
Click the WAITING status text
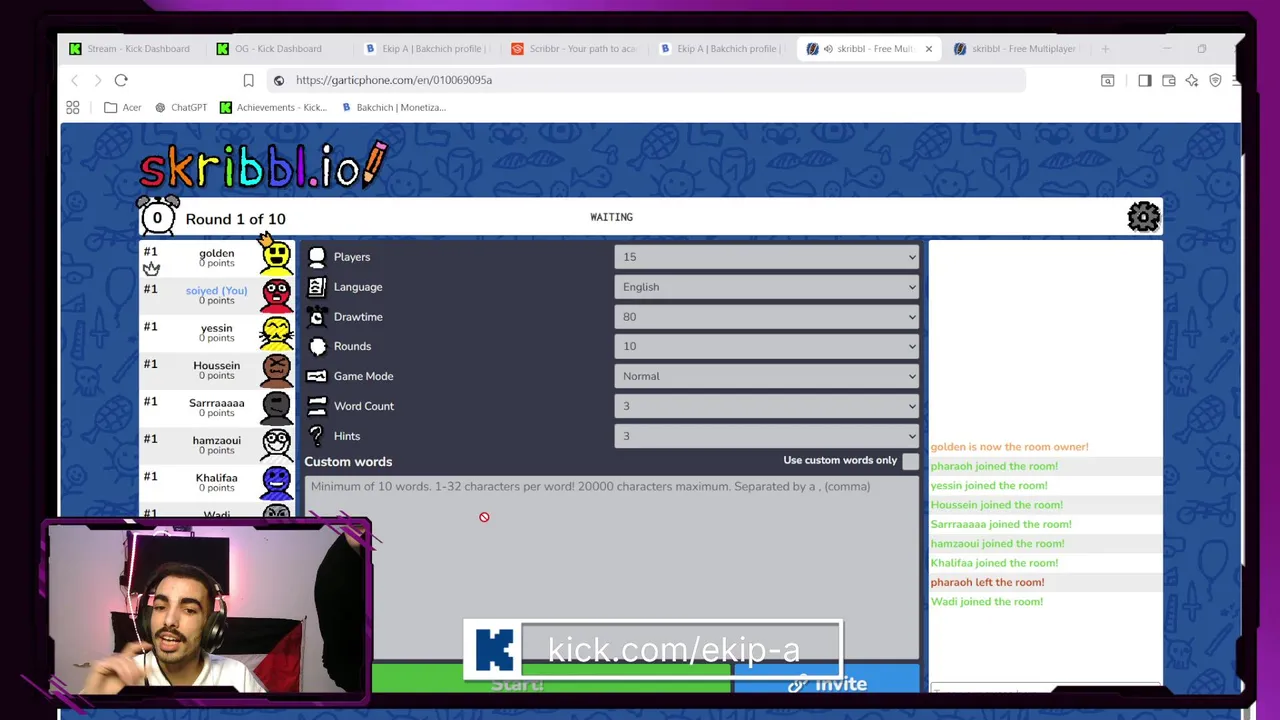611,217
